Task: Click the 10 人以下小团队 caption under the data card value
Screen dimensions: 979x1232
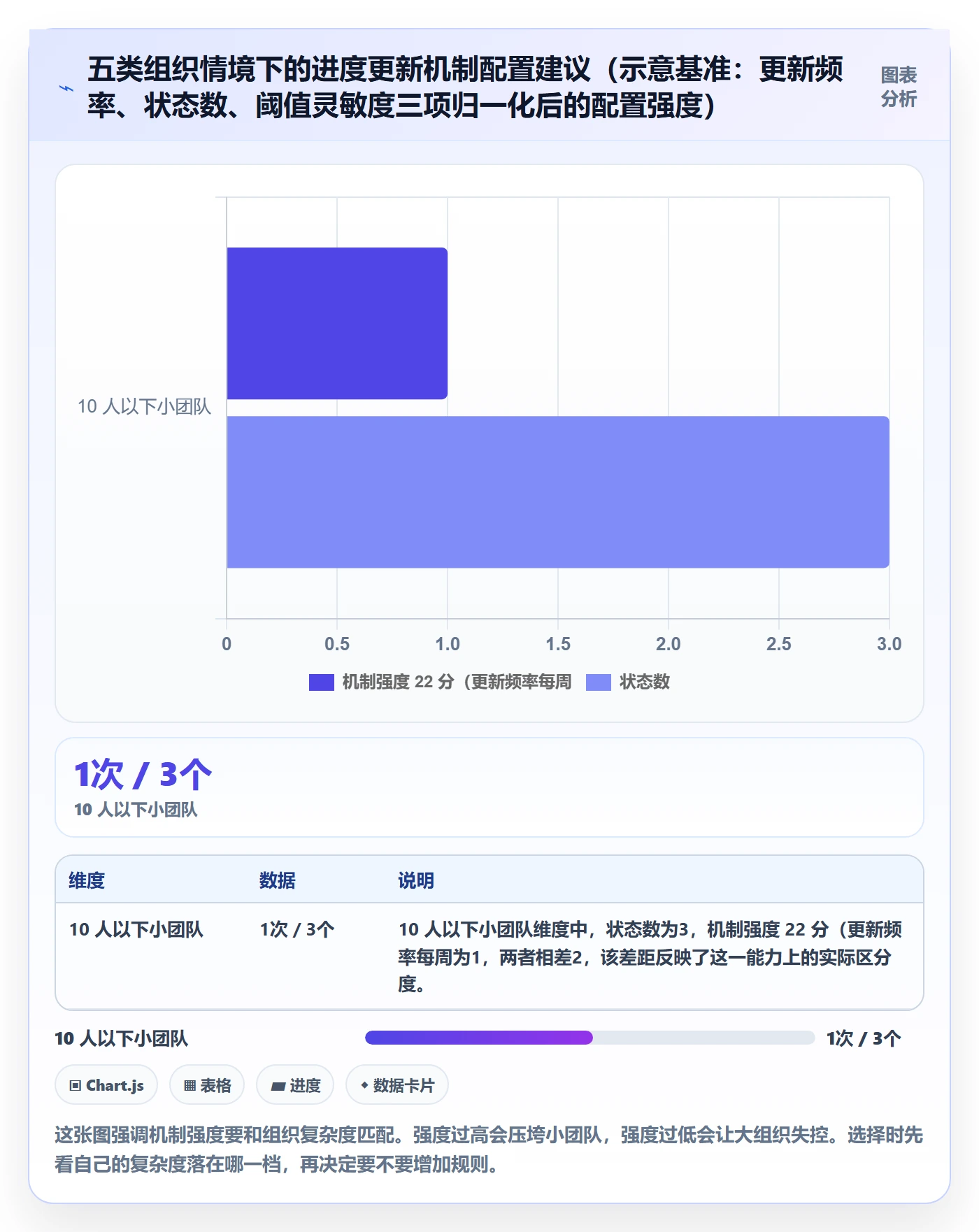Action: pos(136,810)
